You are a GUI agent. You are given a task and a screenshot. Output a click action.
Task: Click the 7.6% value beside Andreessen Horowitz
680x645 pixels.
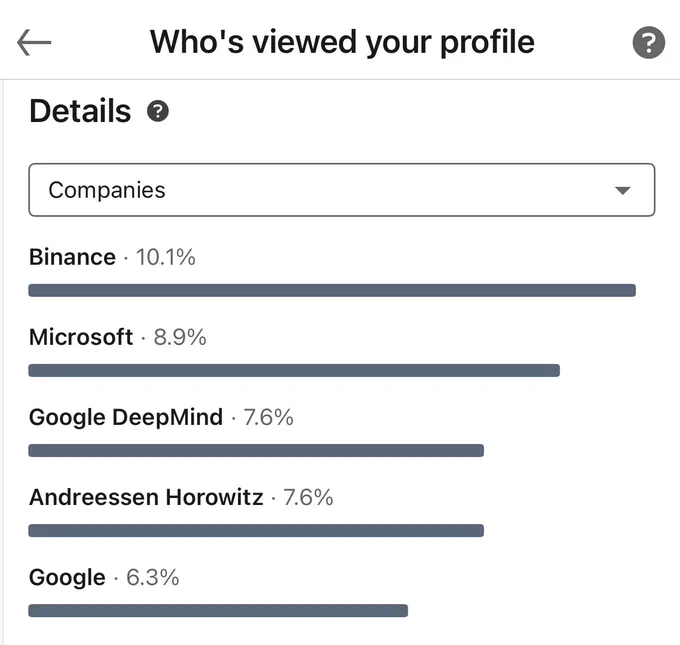(x=308, y=497)
